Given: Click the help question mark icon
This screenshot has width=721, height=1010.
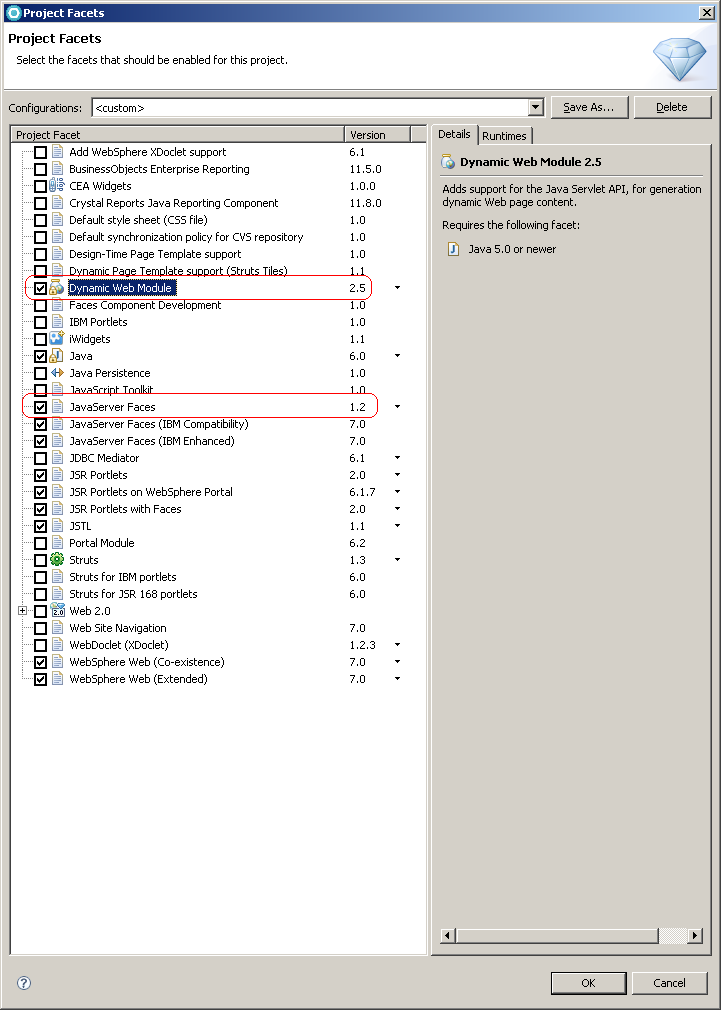Looking at the screenshot, I should 24,983.
